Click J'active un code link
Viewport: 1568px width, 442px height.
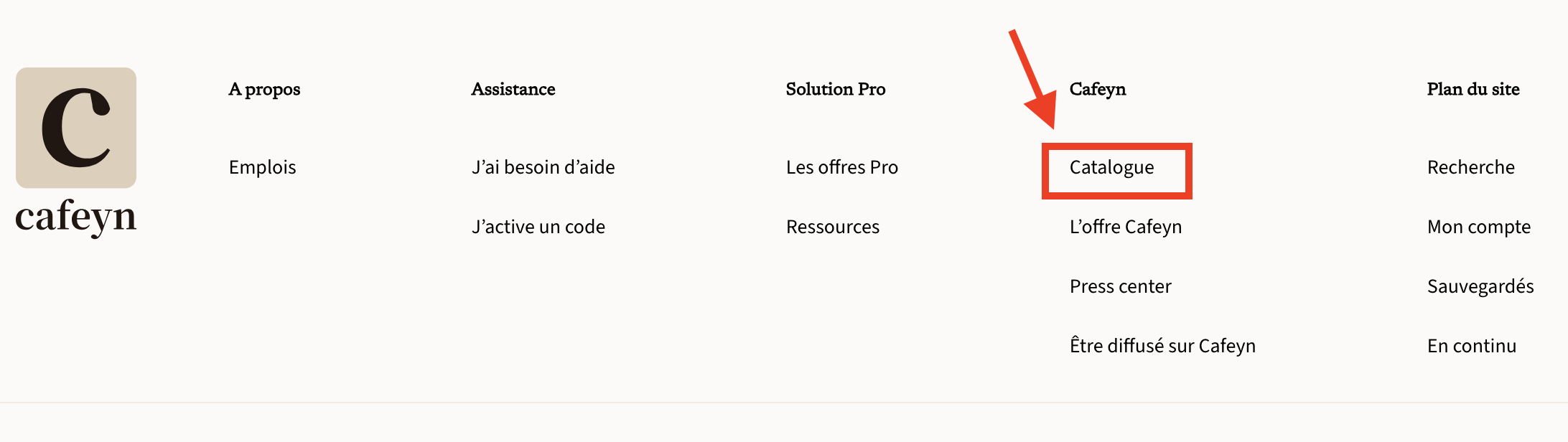[x=538, y=227]
